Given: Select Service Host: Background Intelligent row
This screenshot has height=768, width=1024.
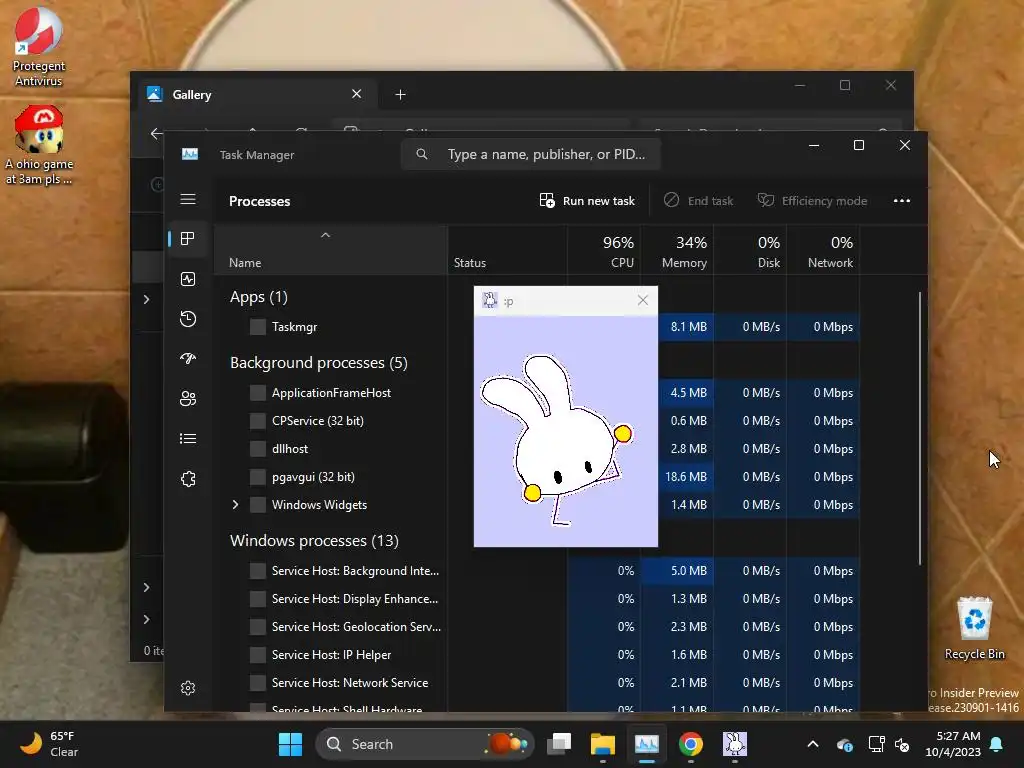Looking at the screenshot, I should (x=536, y=571).
